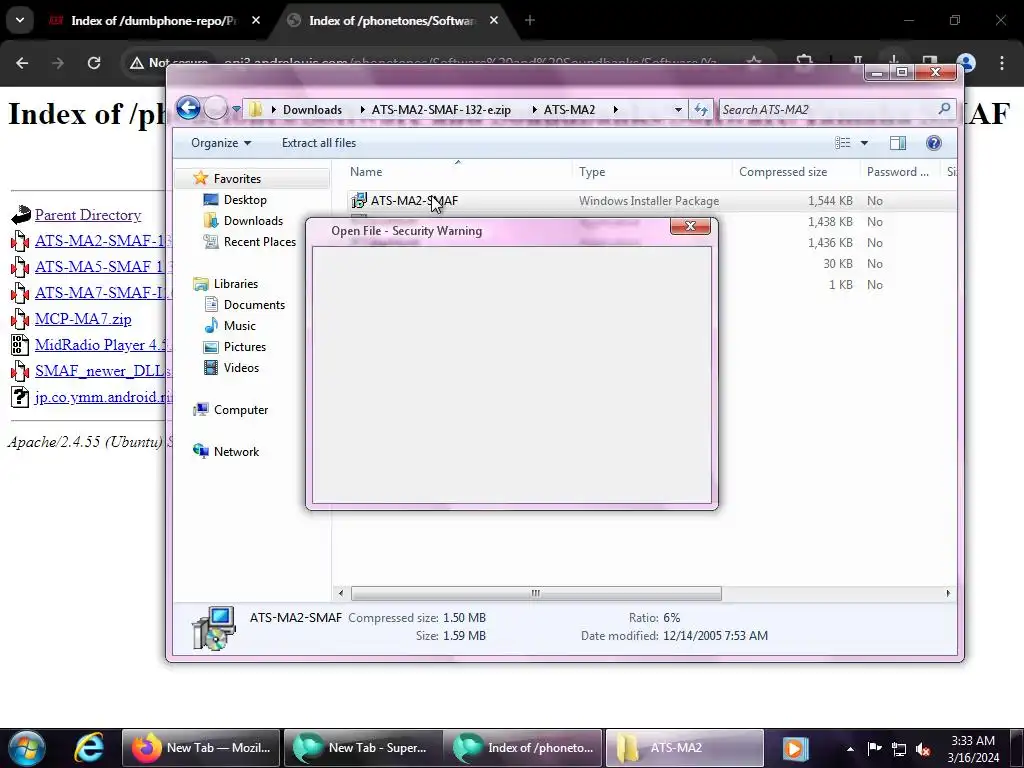The height and width of the screenshot is (768, 1024).
Task: Click the horizontal scrollbar thumb in file list
Action: coord(536,594)
